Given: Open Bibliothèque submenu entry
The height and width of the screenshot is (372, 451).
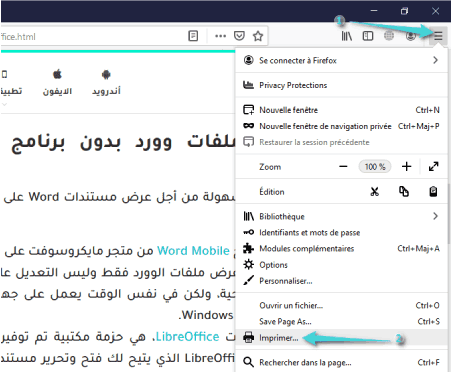Looking at the screenshot, I should 341,216.
